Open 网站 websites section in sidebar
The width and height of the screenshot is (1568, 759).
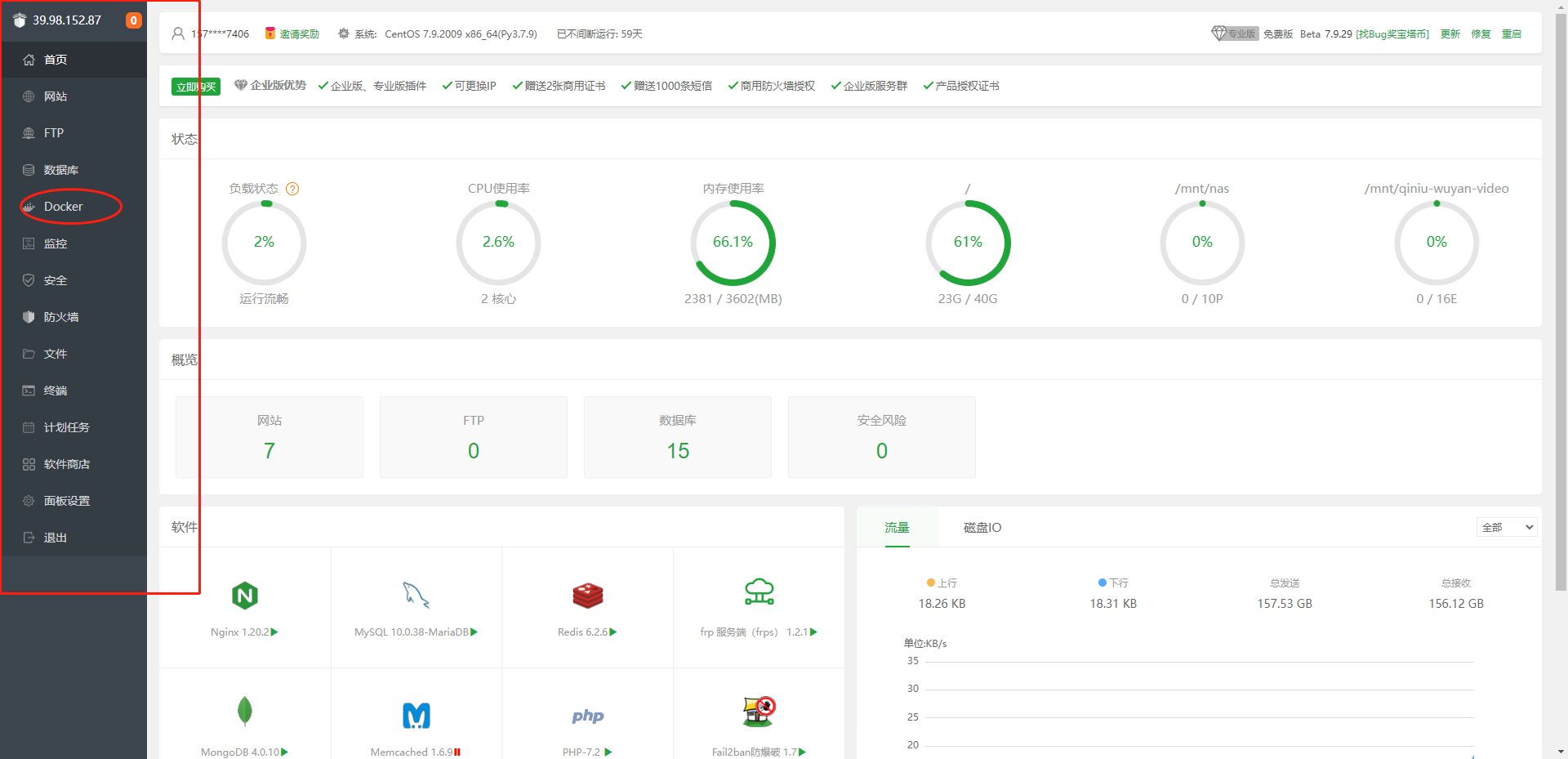click(73, 96)
